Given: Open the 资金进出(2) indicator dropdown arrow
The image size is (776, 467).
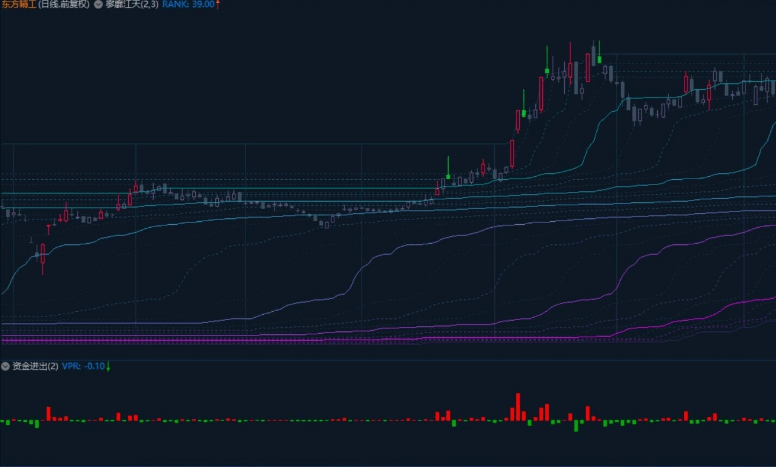Looking at the screenshot, I should coord(5,366).
